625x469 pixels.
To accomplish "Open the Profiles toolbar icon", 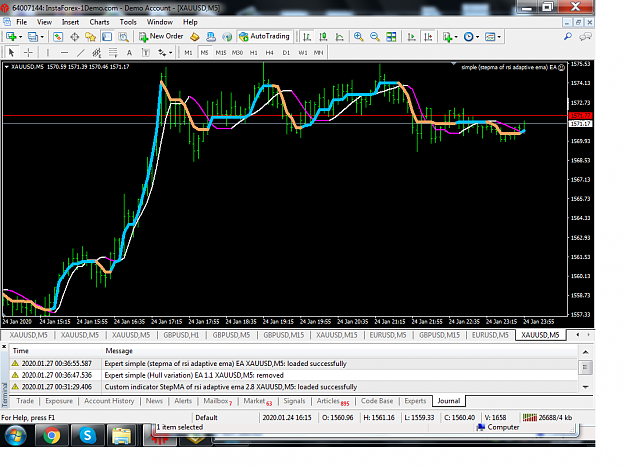I will coord(33,37).
